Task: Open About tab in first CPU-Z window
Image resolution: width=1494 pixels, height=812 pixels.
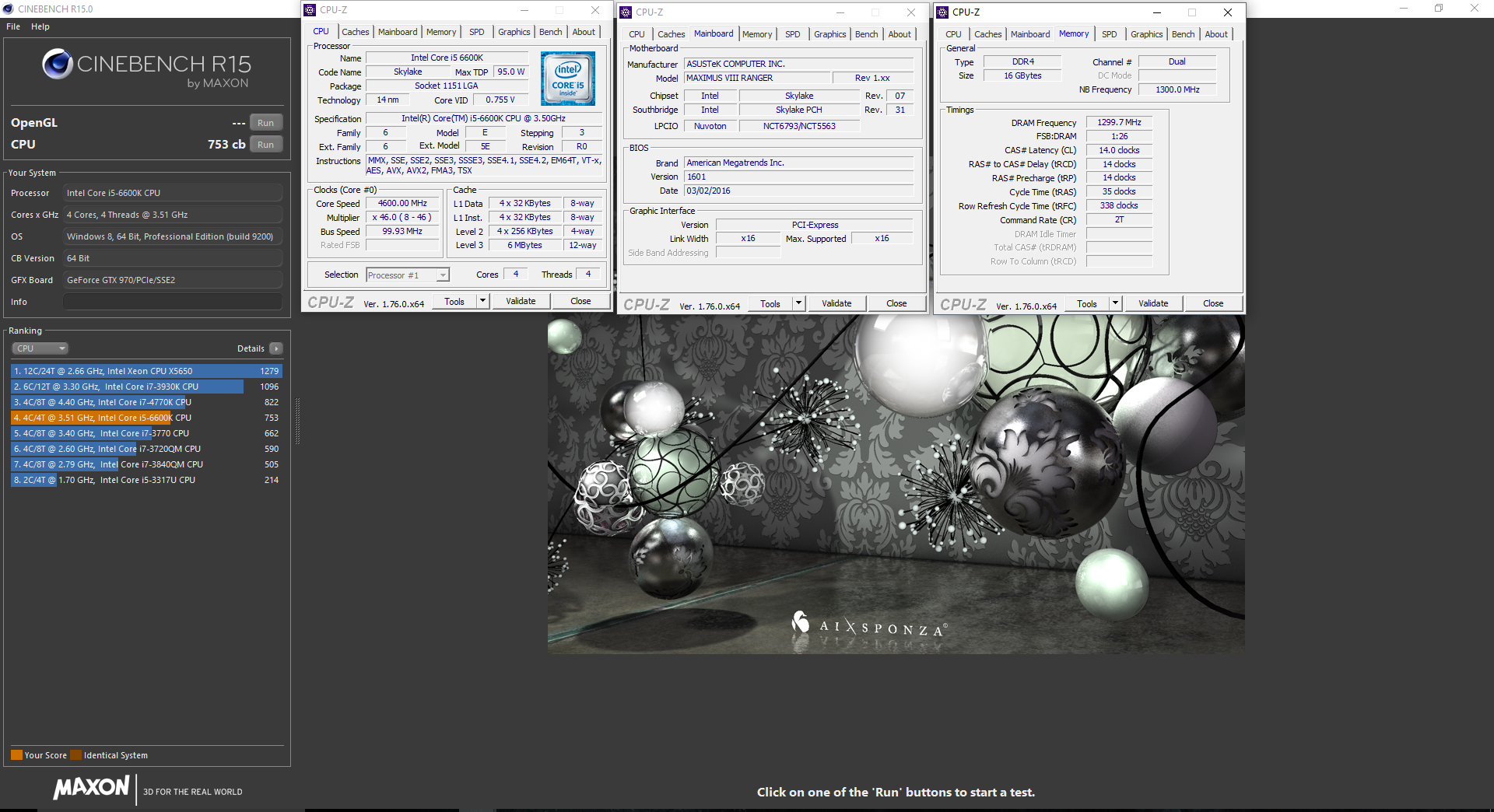Action: pyautogui.click(x=584, y=32)
